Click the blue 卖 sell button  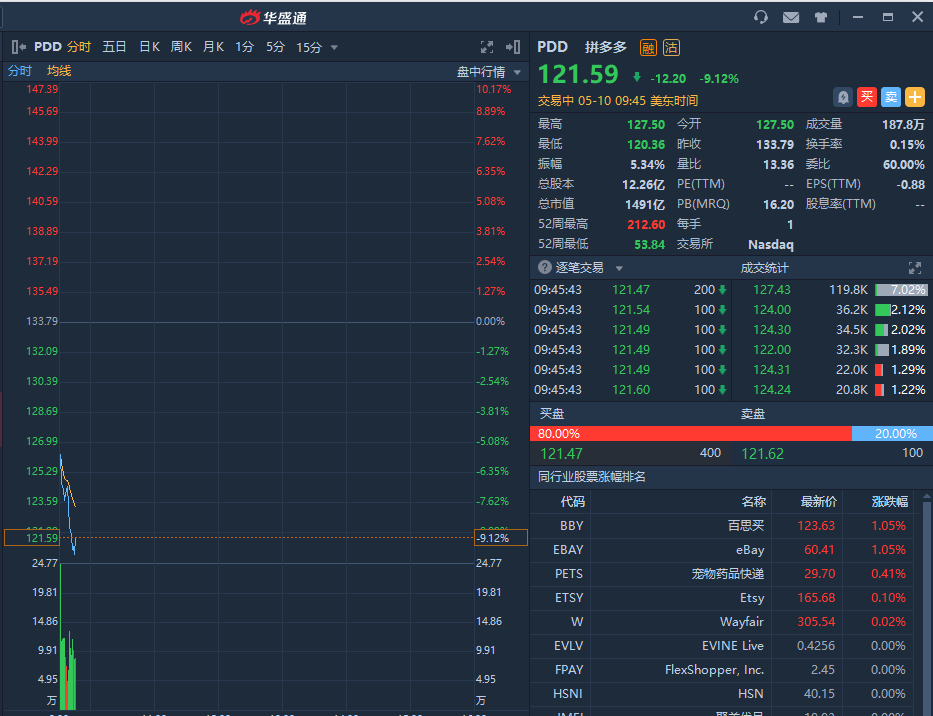[x=890, y=97]
